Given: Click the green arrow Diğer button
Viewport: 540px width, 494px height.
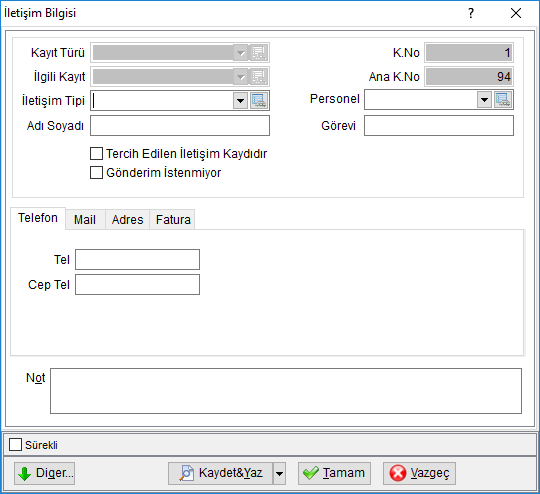Looking at the screenshot, I should (44, 473).
